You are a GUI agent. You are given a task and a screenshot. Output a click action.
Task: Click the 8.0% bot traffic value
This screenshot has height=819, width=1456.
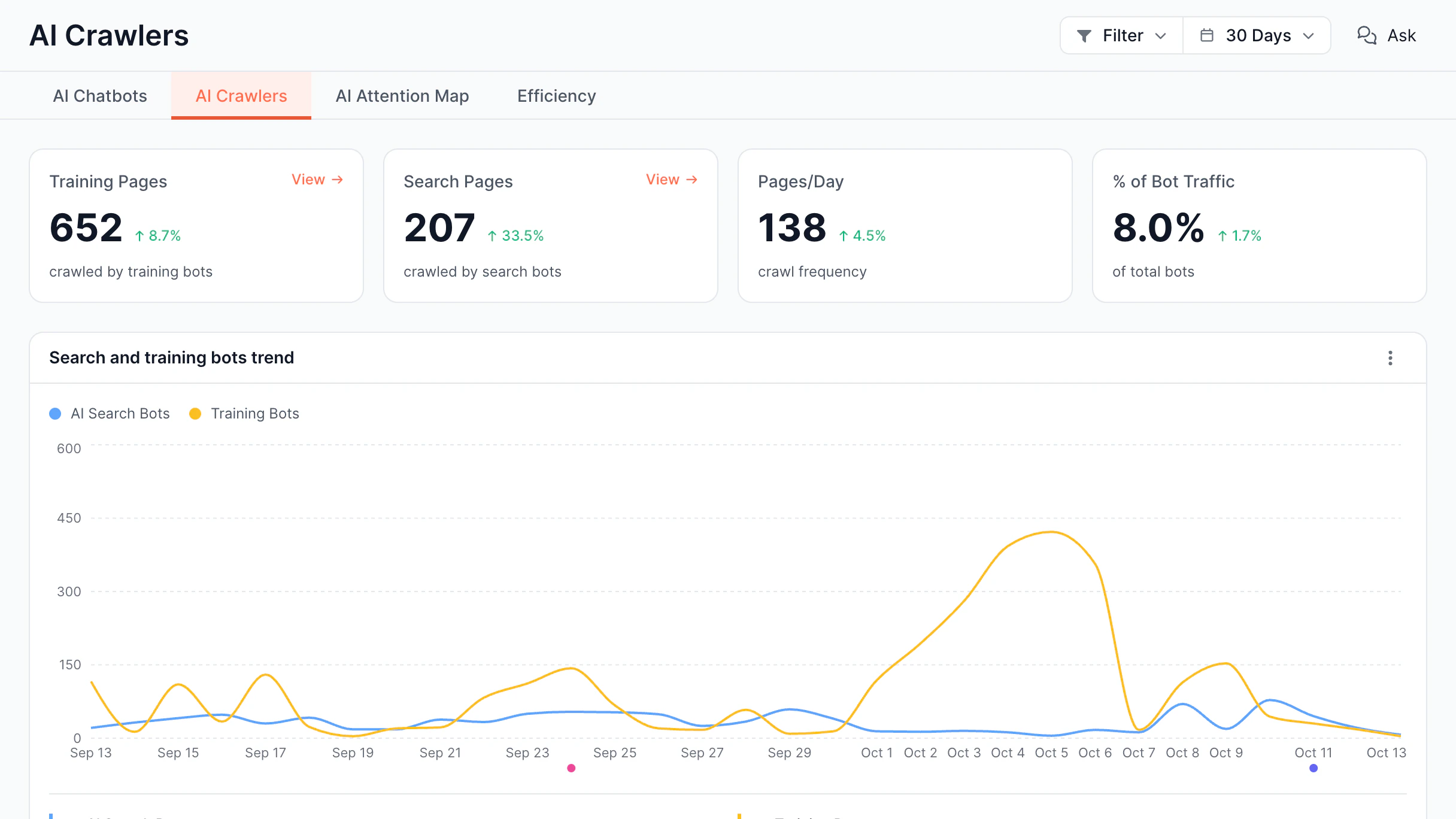(x=1158, y=228)
